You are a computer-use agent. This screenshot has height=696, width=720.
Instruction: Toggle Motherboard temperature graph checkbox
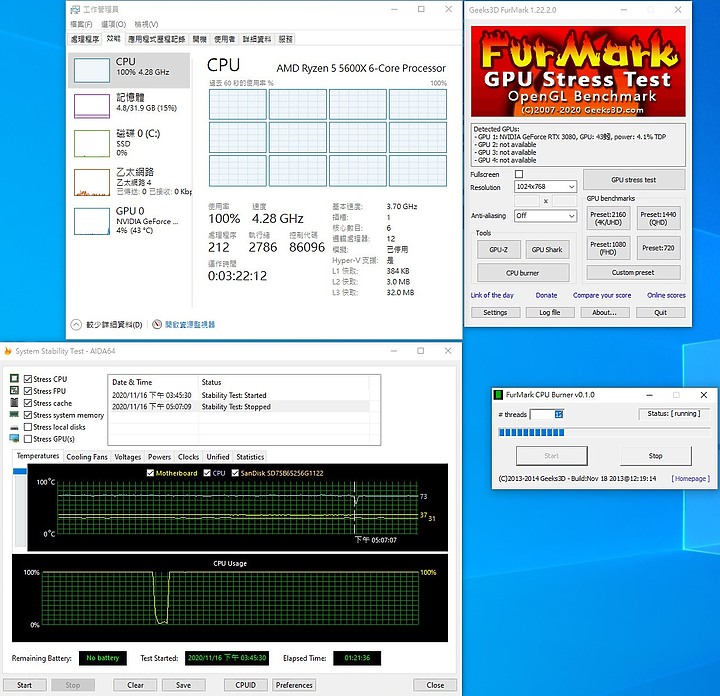pyautogui.click(x=150, y=473)
